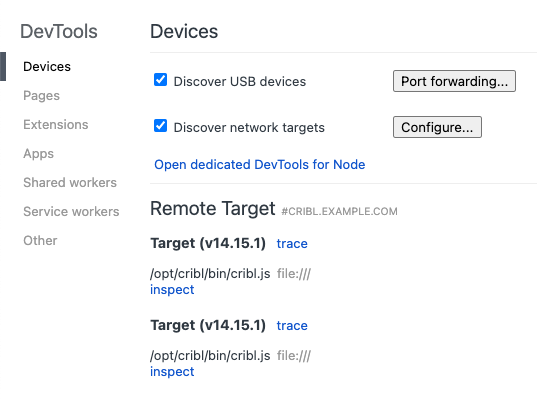Open the Configure... network targets button

(x=437, y=127)
